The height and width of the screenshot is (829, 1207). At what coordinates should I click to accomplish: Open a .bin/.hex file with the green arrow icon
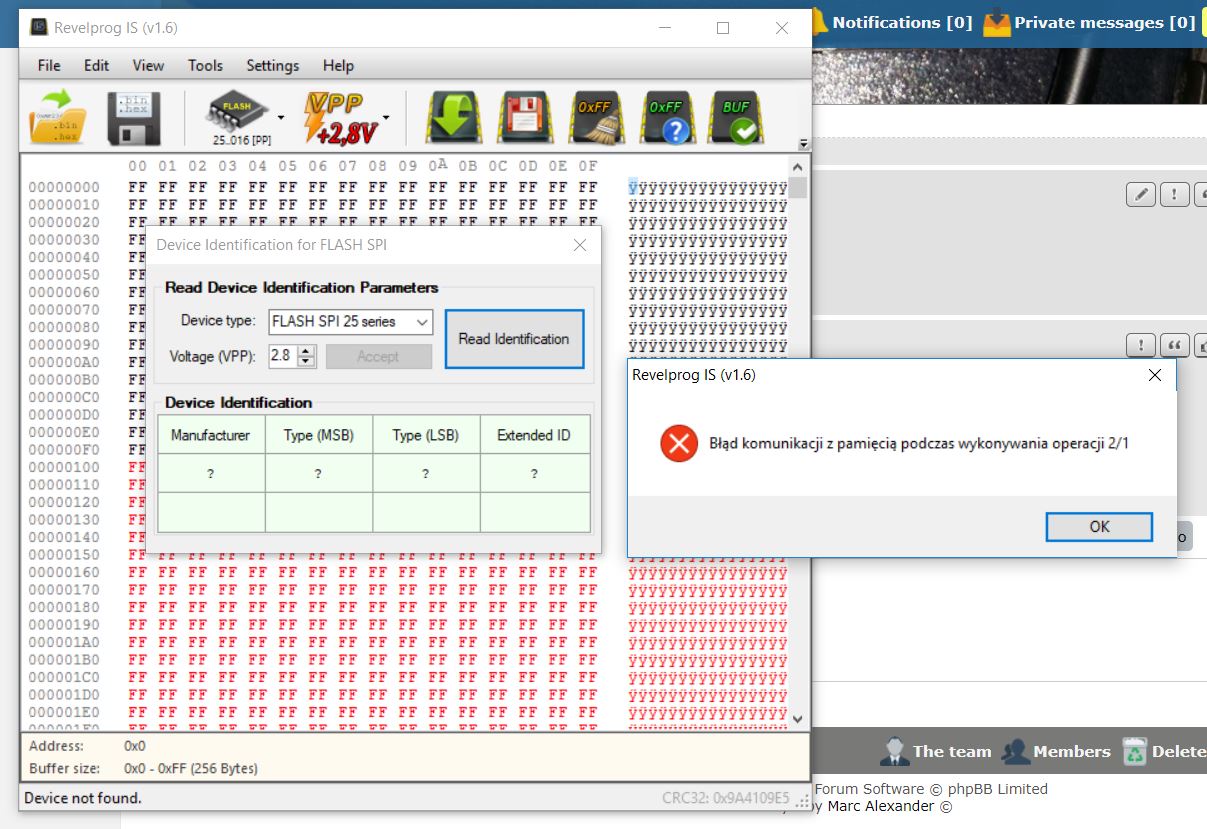[56, 115]
